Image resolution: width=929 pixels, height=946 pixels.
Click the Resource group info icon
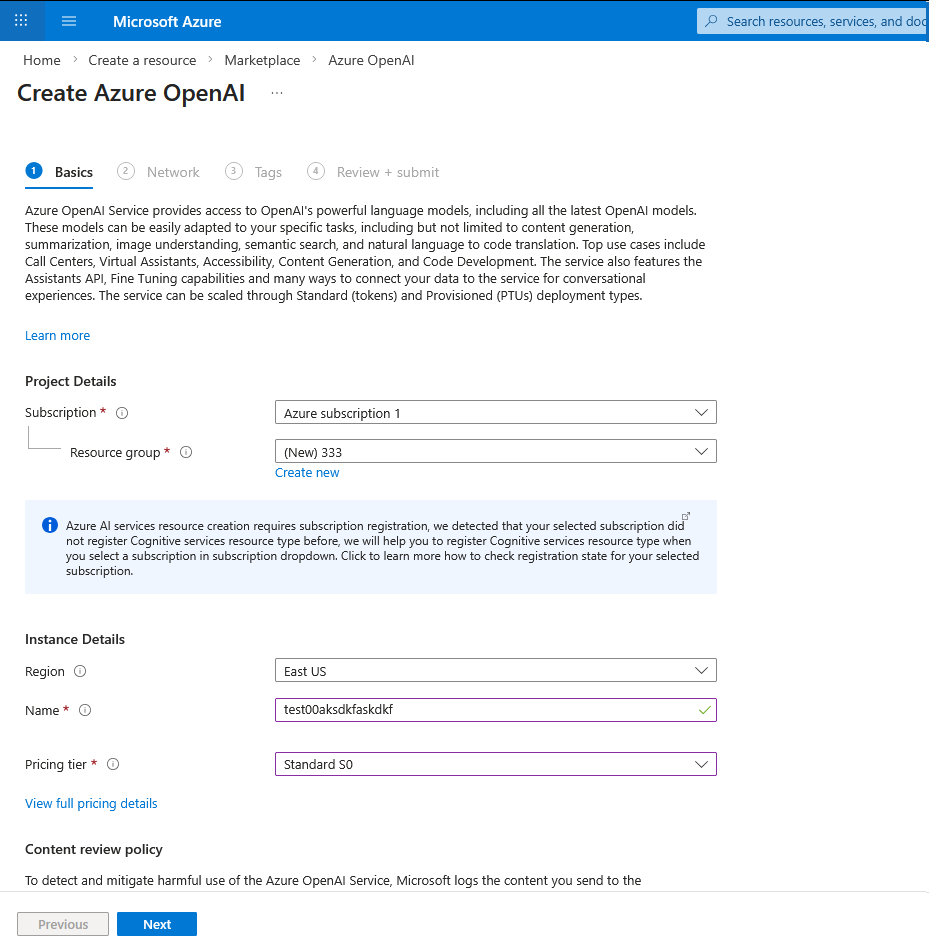coord(186,452)
